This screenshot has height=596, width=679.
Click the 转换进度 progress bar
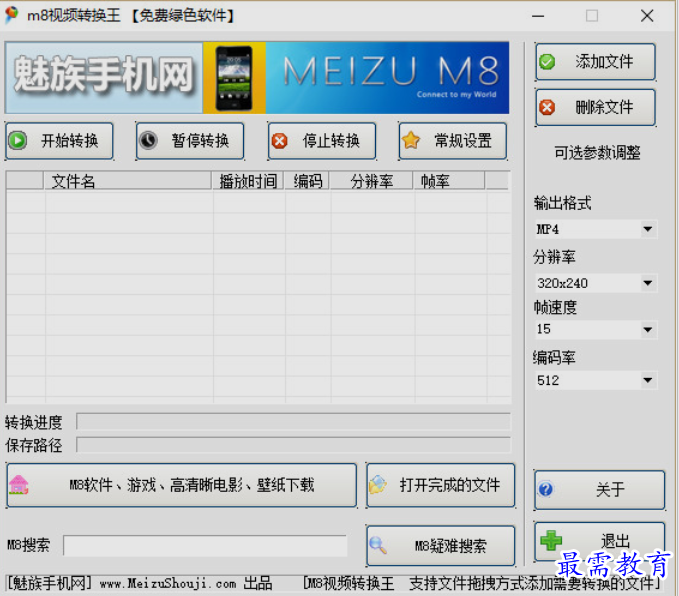coord(294,421)
